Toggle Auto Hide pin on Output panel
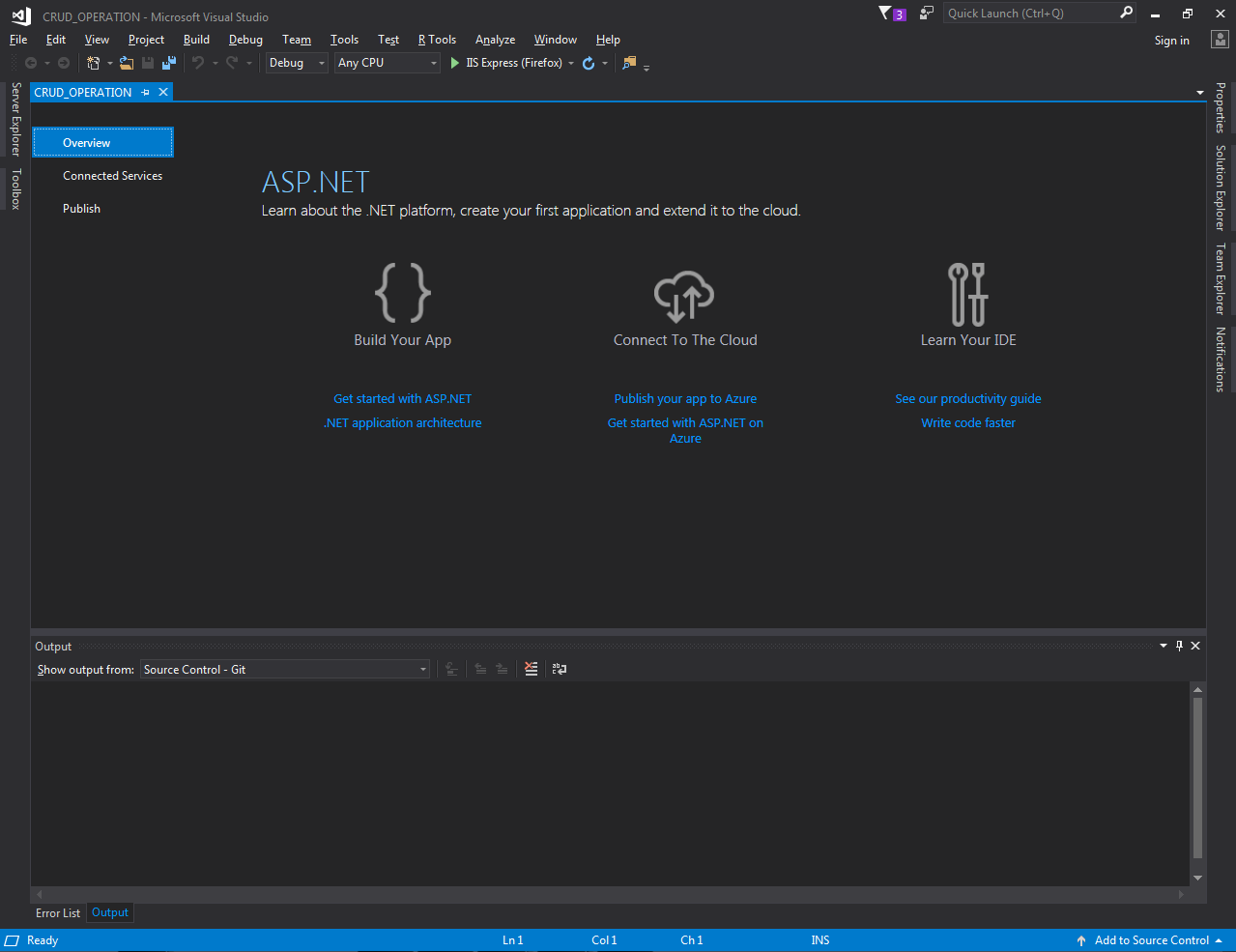Screen dimensions: 1236x952 1179,646
